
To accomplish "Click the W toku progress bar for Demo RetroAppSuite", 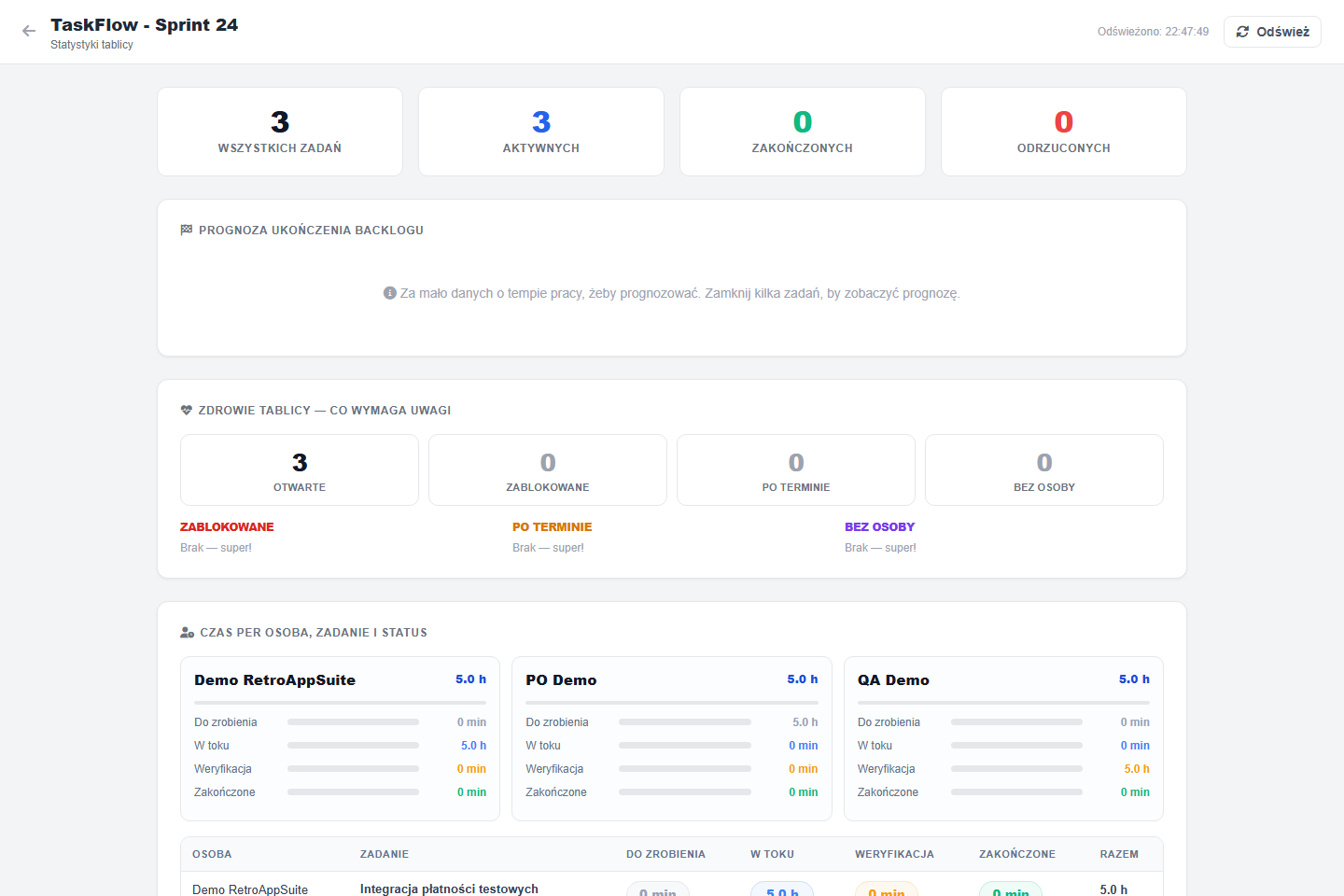I will pyautogui.click(x=353, y=746).
